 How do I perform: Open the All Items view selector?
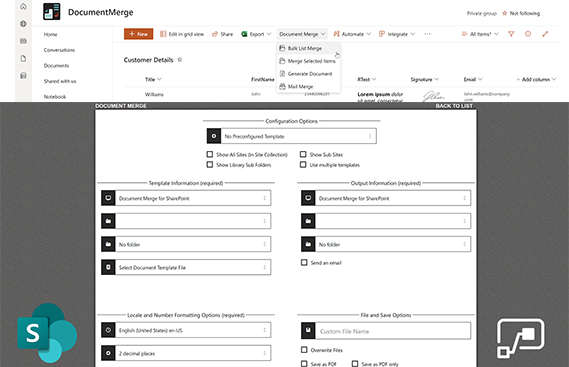click(x=480, y=34)
